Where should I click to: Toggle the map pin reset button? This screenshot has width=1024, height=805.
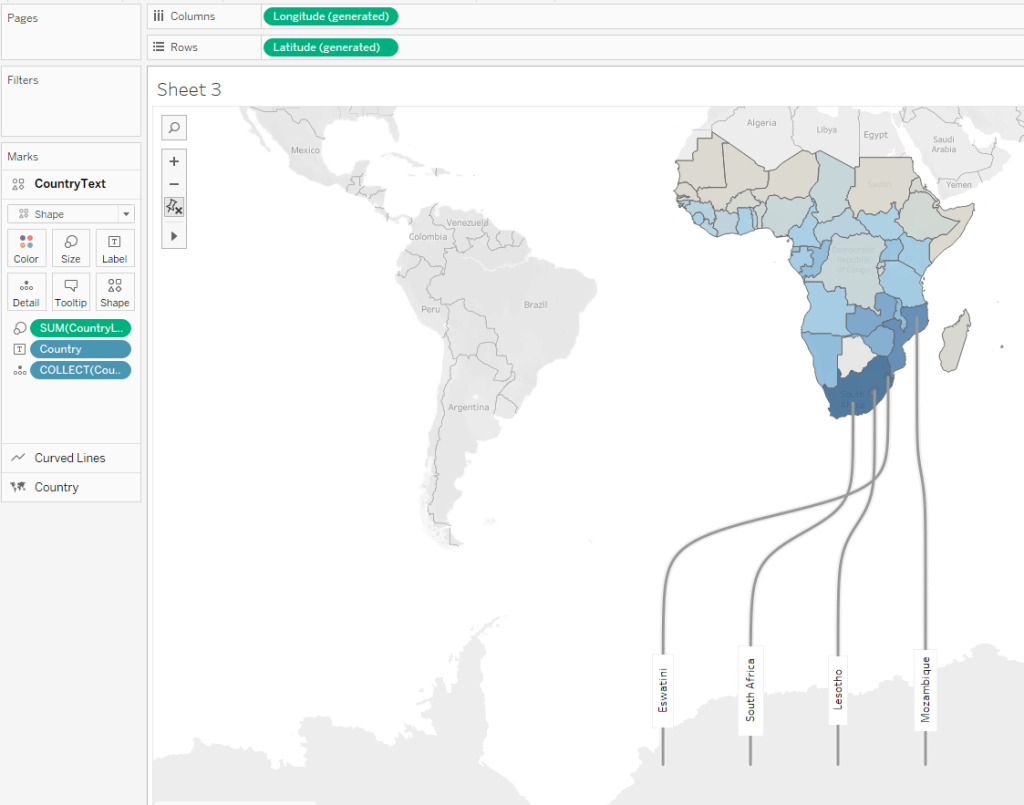(x=174, y=207)
